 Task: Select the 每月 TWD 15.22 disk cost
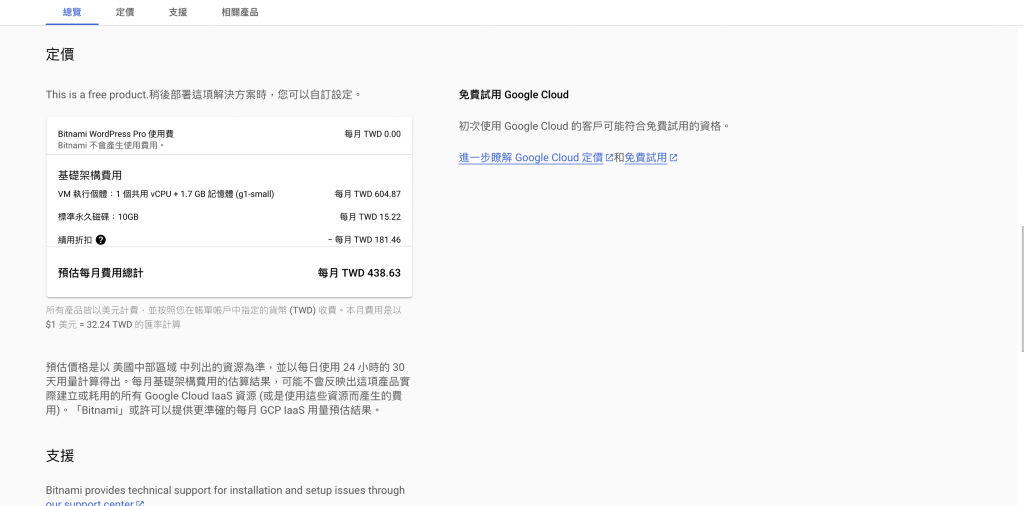point(370,217)
